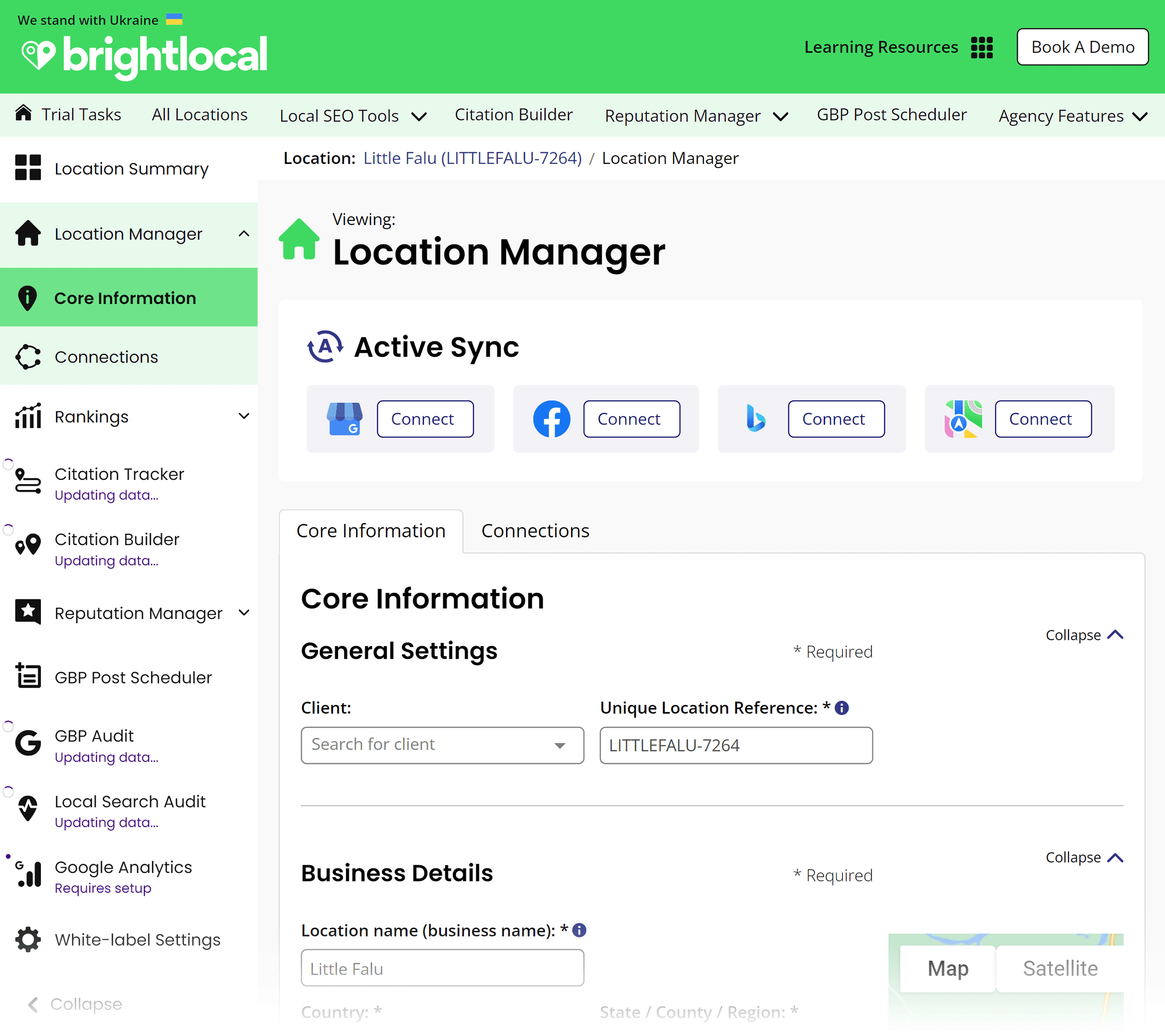Click the Google Analytics bar icon
This screenshot has height=1036, width=1165.
pyautogui.click(x=28, y=873)
